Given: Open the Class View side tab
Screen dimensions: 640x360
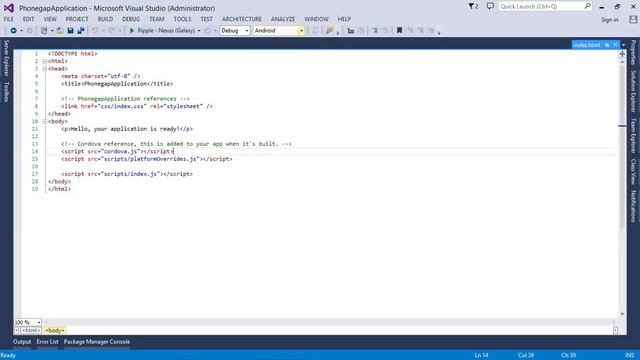Looking at the screenshot, I should point(633,172).
